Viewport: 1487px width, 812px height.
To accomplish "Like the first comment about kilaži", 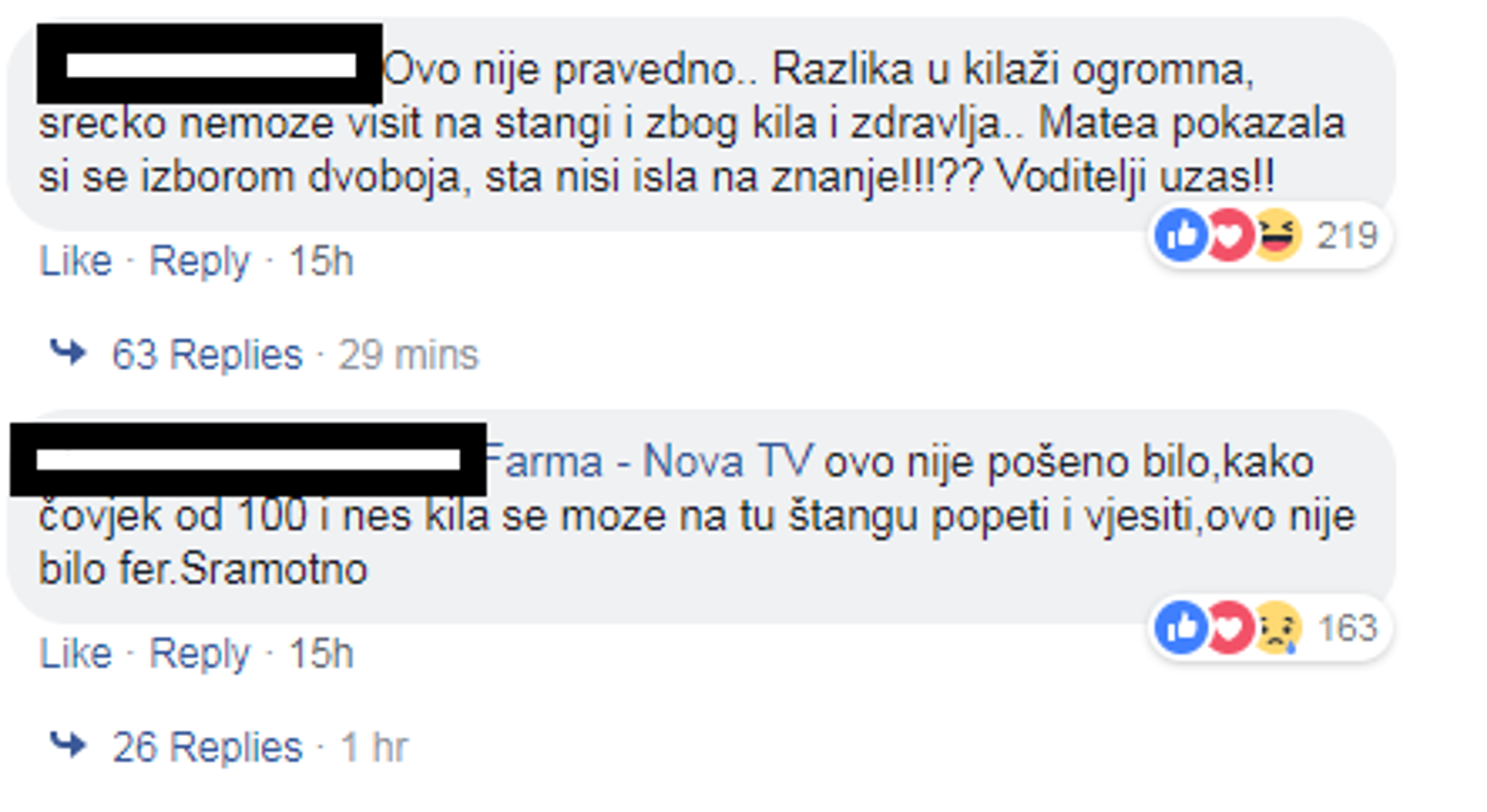I will 75,262.
